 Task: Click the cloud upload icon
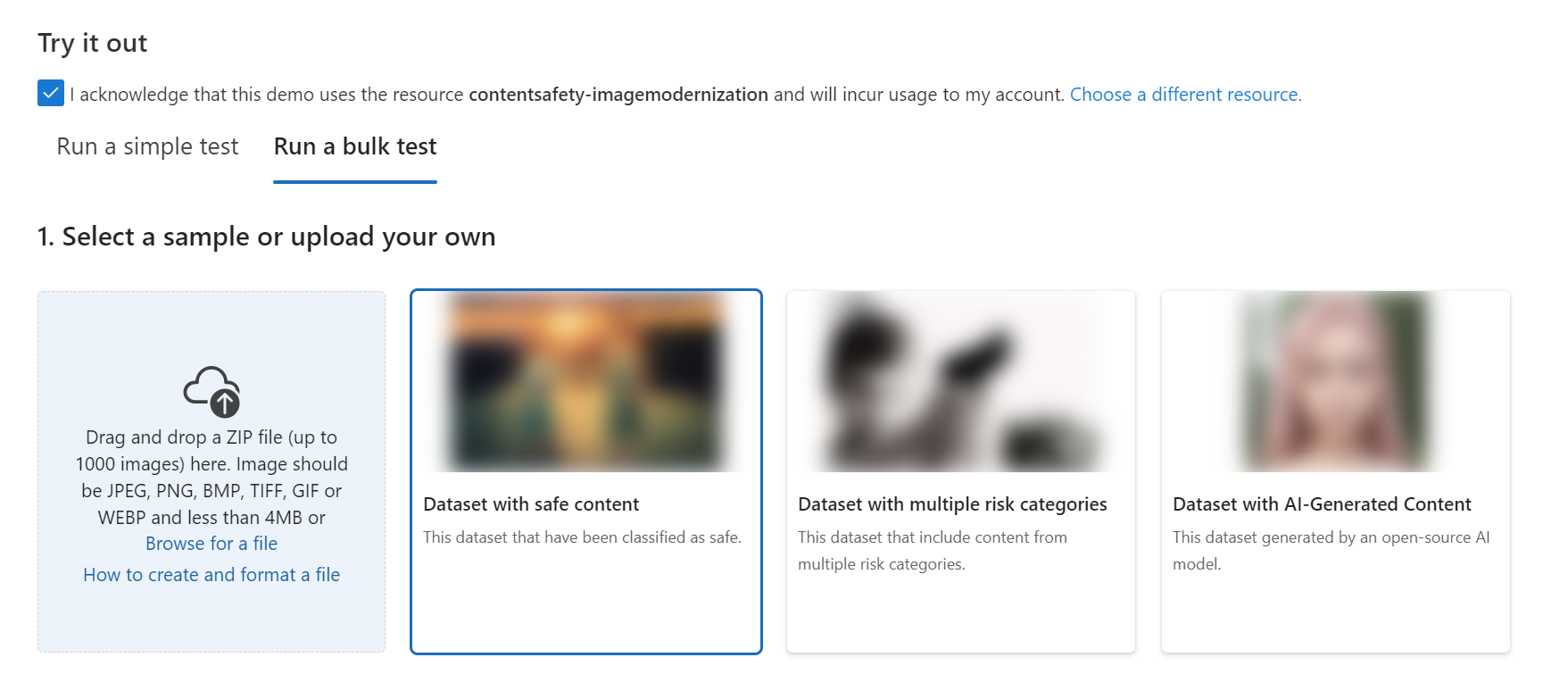coord(212,391)
